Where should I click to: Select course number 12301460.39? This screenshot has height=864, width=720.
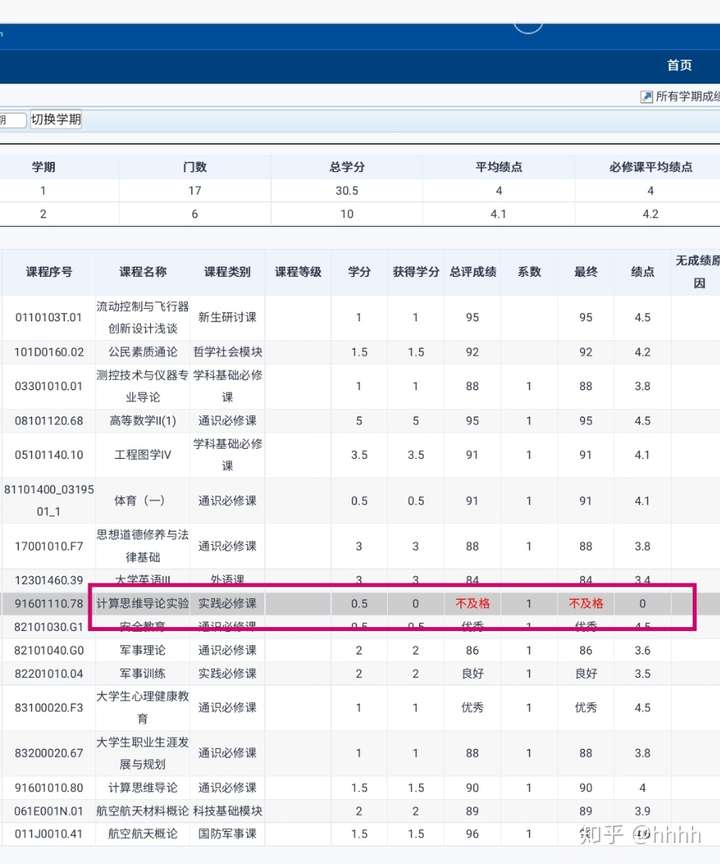tap(48, 580)
